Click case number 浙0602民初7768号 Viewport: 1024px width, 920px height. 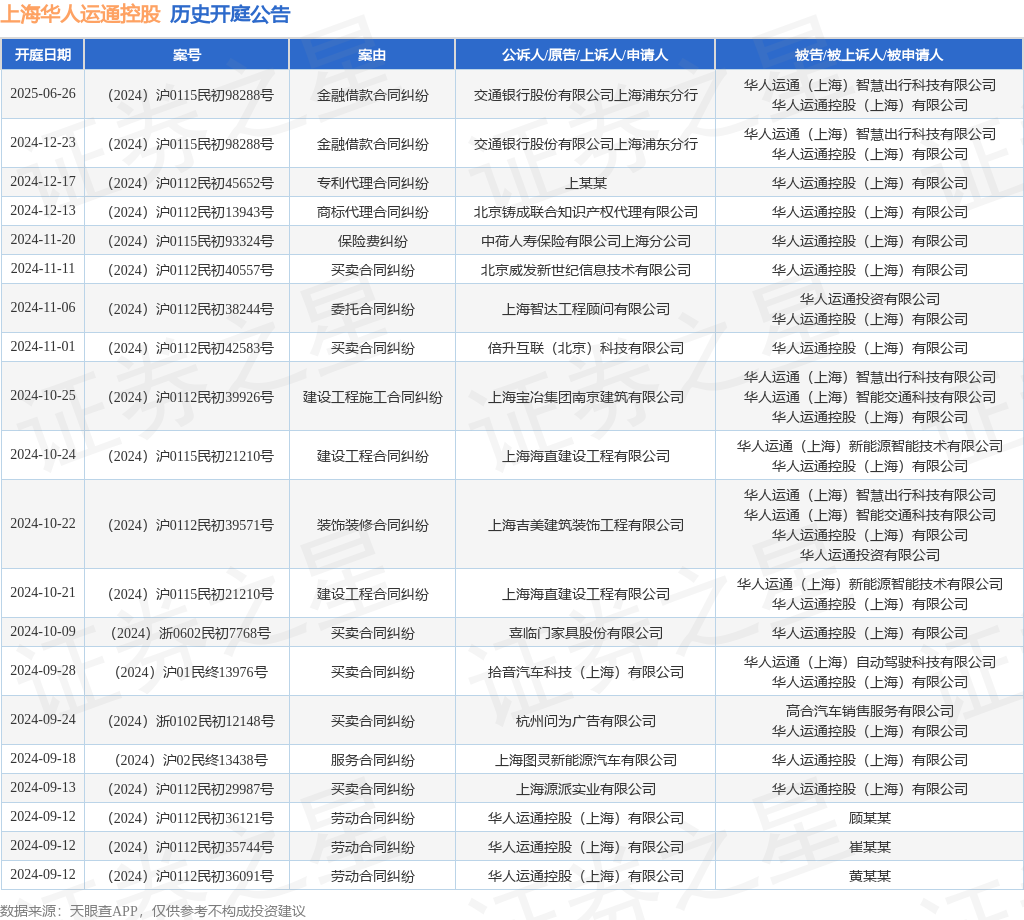[191, 633]
